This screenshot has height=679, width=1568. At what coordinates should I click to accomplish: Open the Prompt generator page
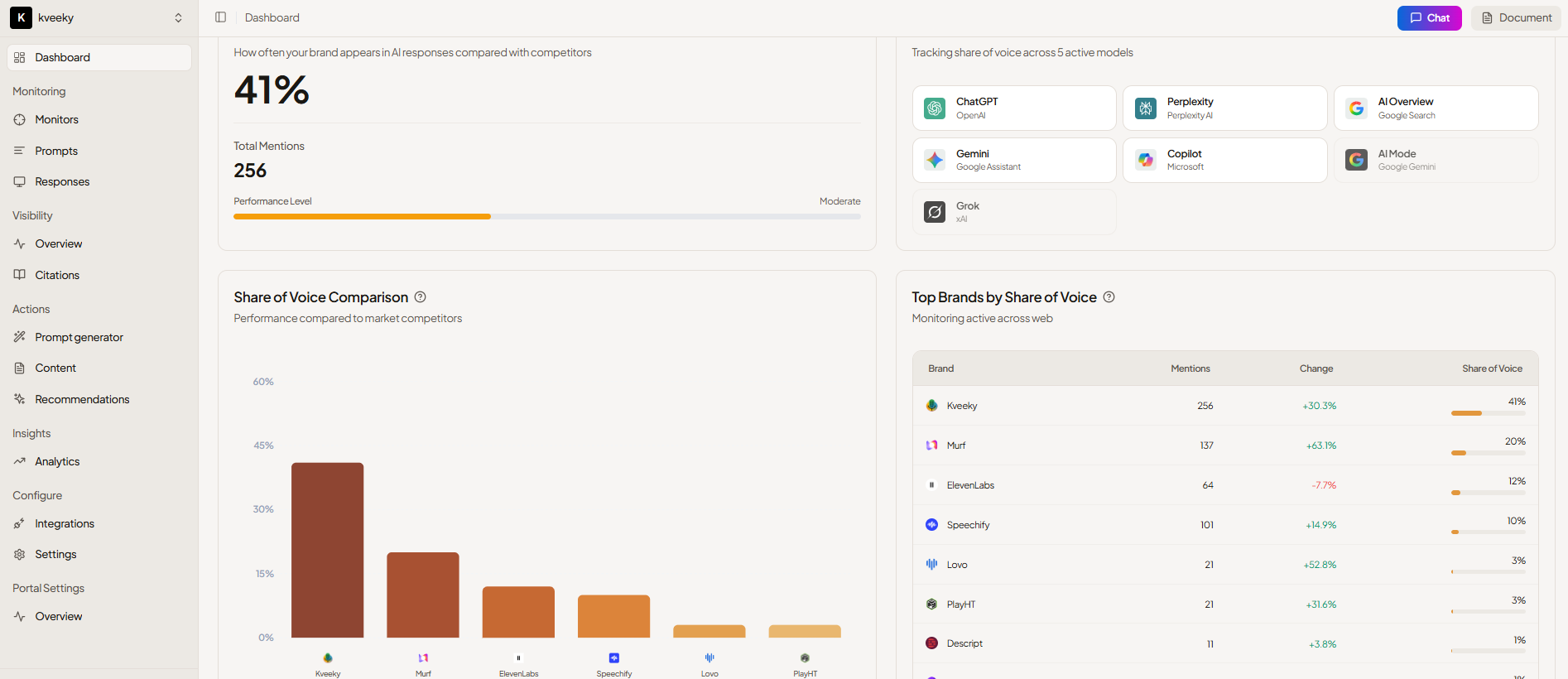(x=79, y=338)
